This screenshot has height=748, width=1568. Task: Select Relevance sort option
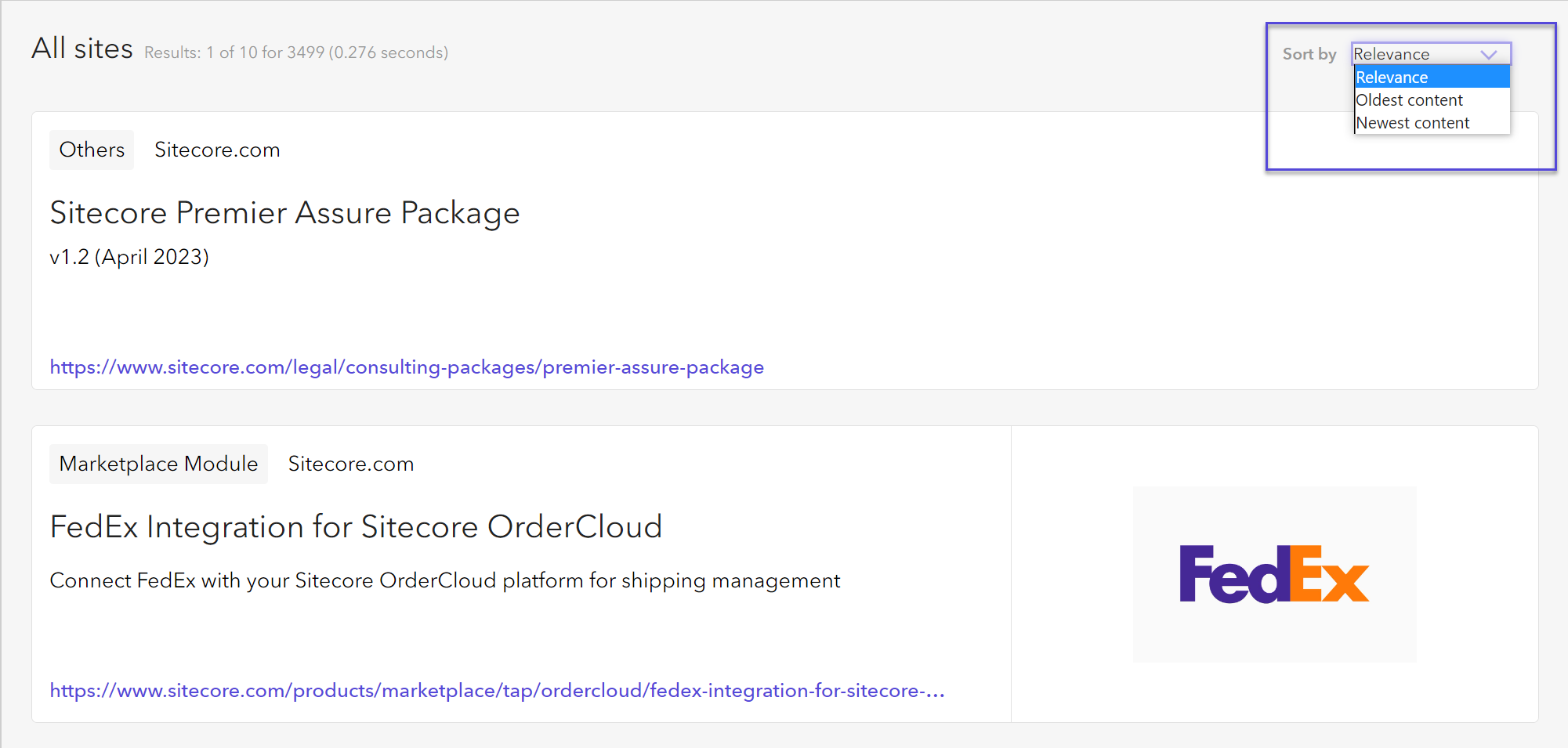coord(1432,77)
